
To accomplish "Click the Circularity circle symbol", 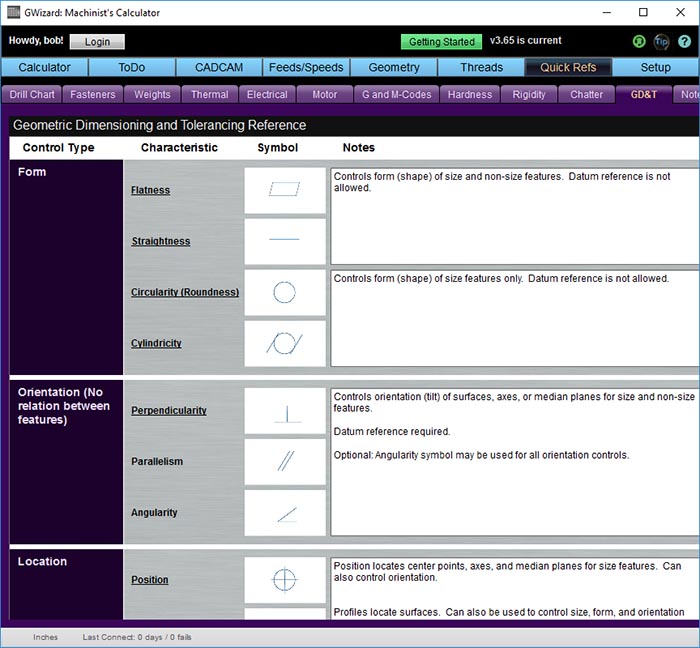I will click(285, 292).
